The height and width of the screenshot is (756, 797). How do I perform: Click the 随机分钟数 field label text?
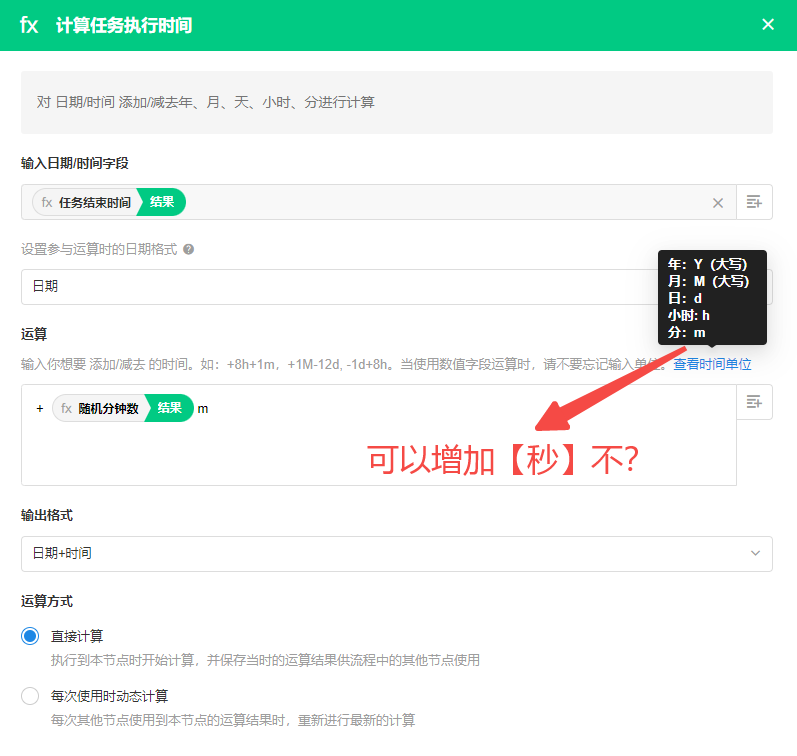click(x=108, y=408)
